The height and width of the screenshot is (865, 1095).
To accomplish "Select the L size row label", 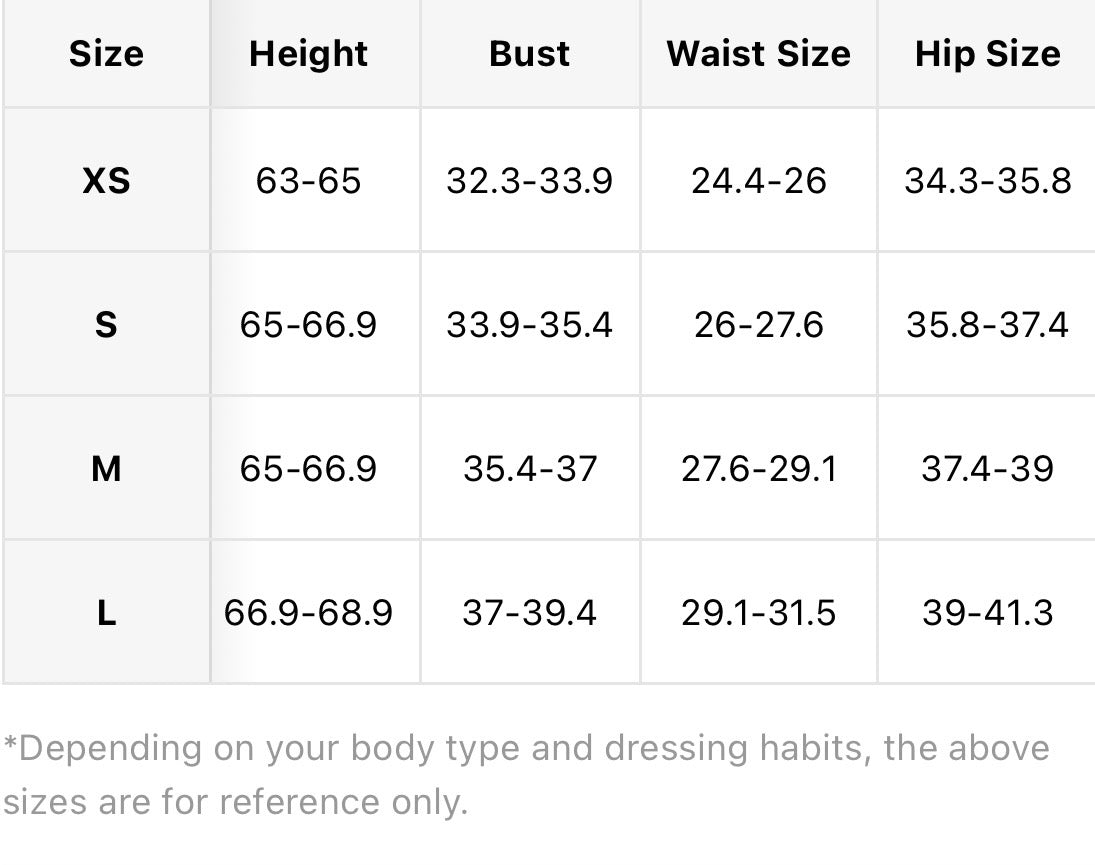I will [x=106, y=612].
